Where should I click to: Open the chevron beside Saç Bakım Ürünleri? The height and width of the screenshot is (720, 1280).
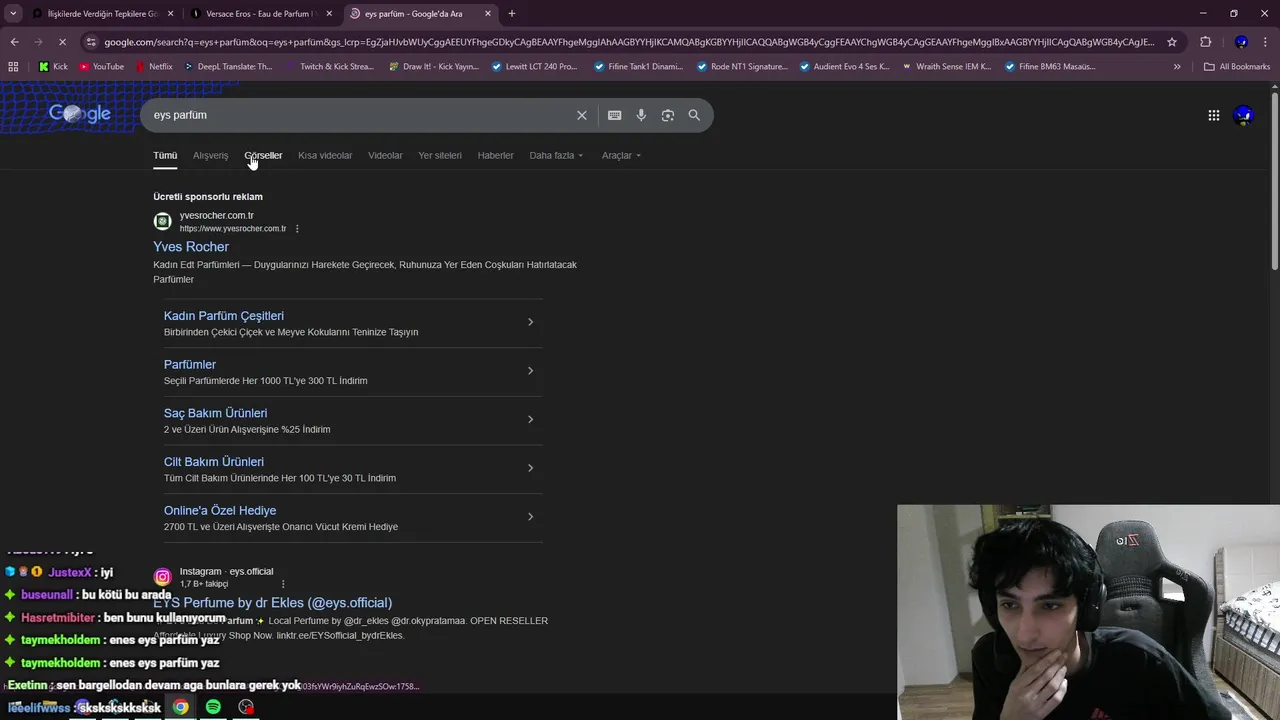(530, 420)
